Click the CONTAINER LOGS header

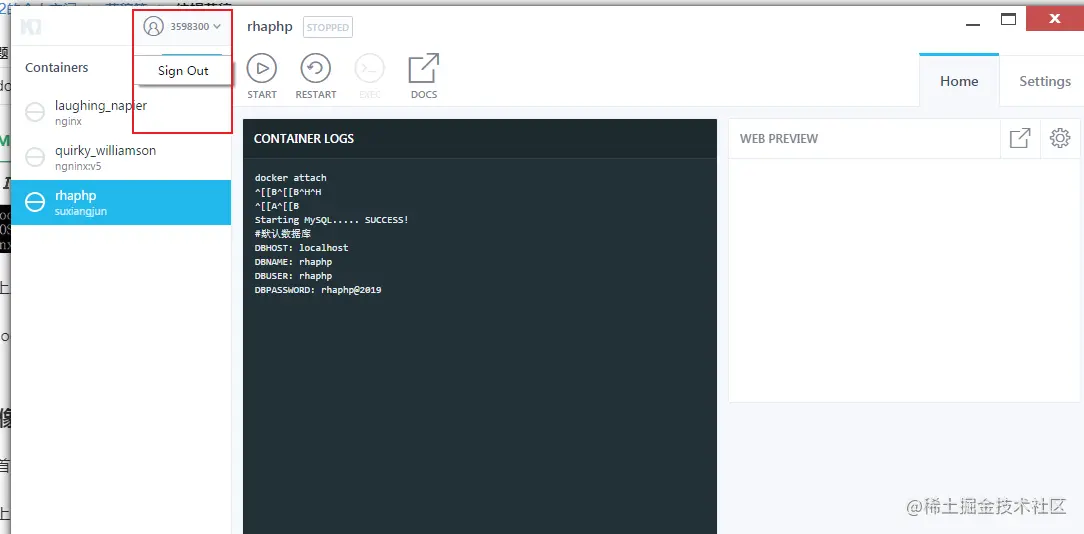303,138
